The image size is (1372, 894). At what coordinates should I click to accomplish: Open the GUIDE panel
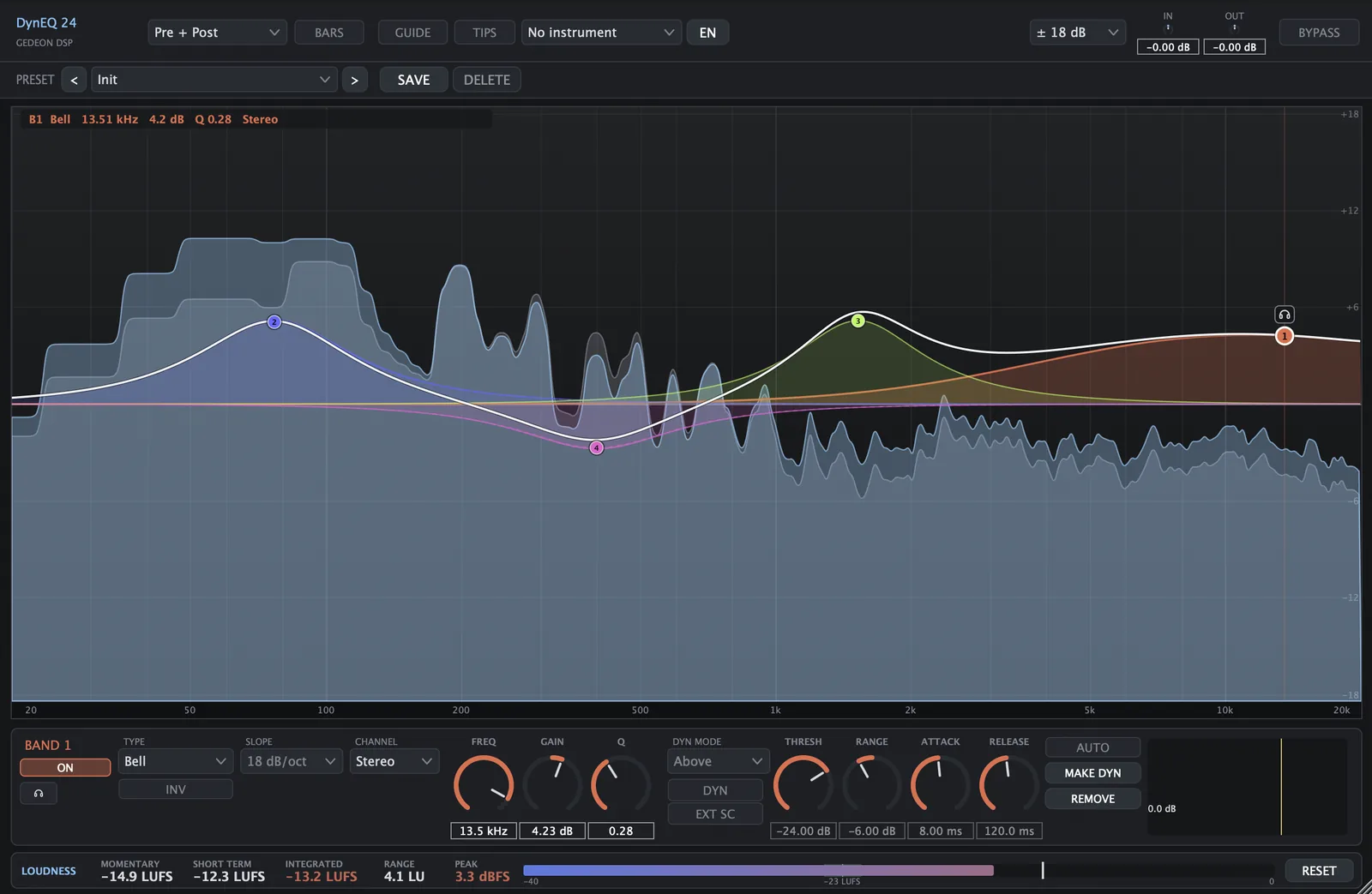click(412, 33)
